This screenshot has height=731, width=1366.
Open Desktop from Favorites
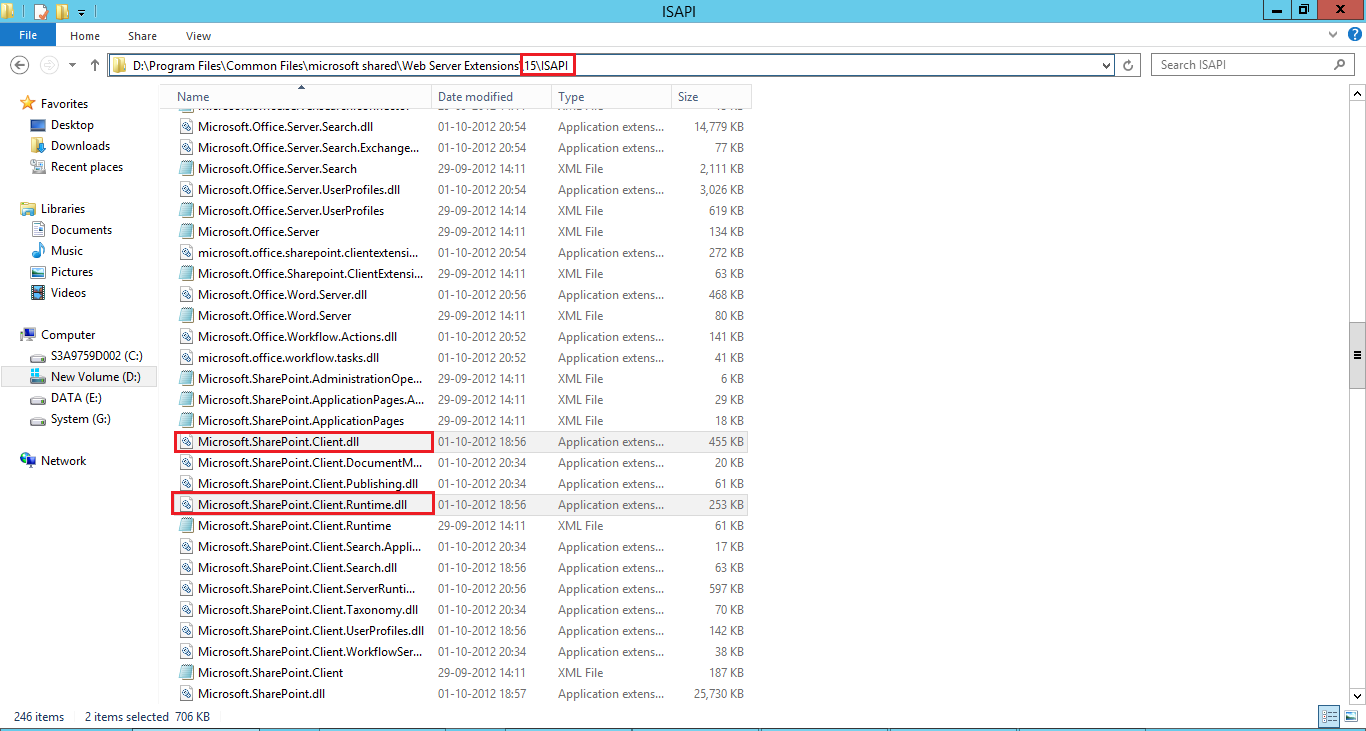pos(72,125)
